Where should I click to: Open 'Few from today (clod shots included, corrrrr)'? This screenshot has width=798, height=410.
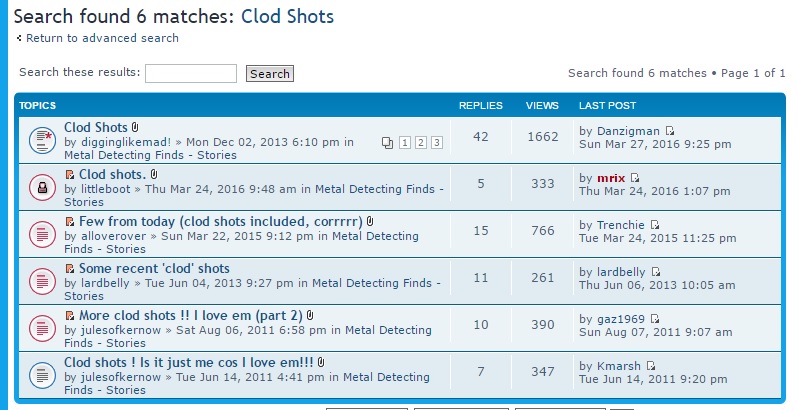[221, 221]
